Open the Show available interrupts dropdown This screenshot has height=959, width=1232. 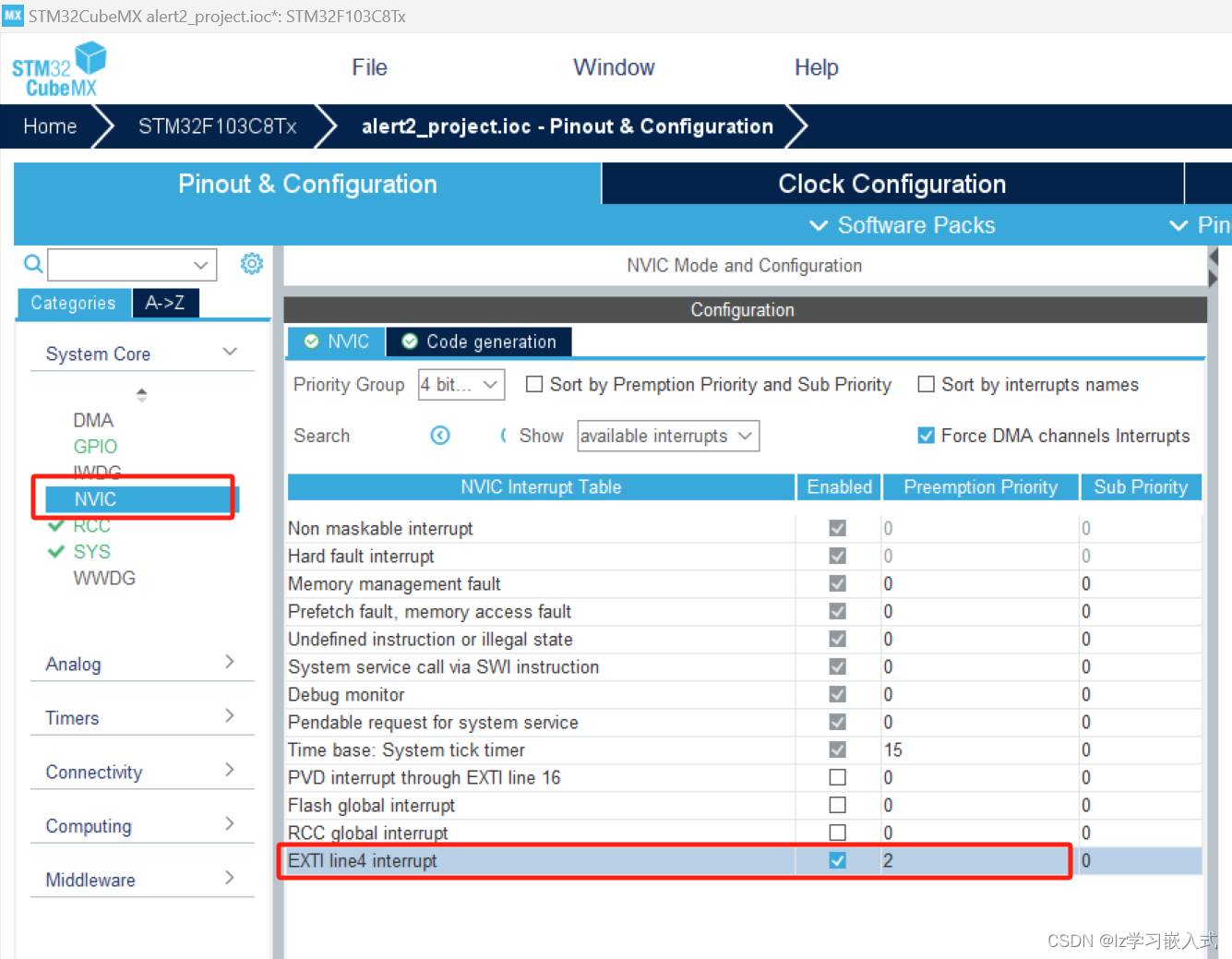click(668, 436)
